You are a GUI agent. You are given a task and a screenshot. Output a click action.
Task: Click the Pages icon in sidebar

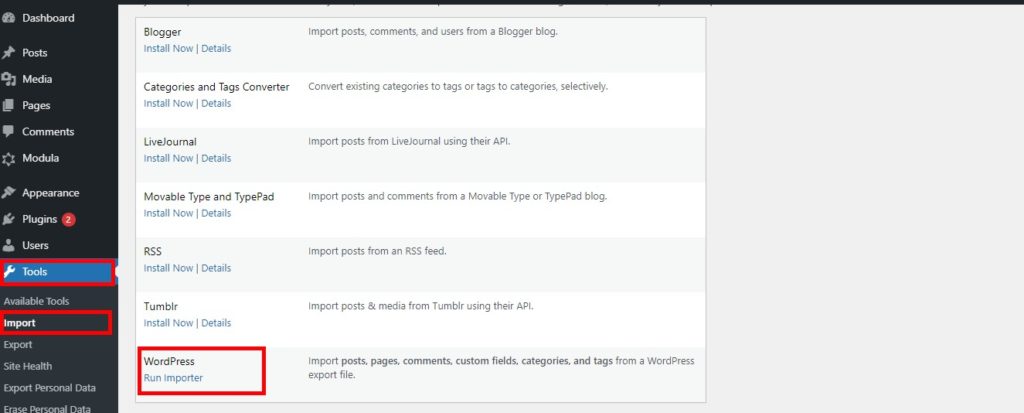point(9,105)
